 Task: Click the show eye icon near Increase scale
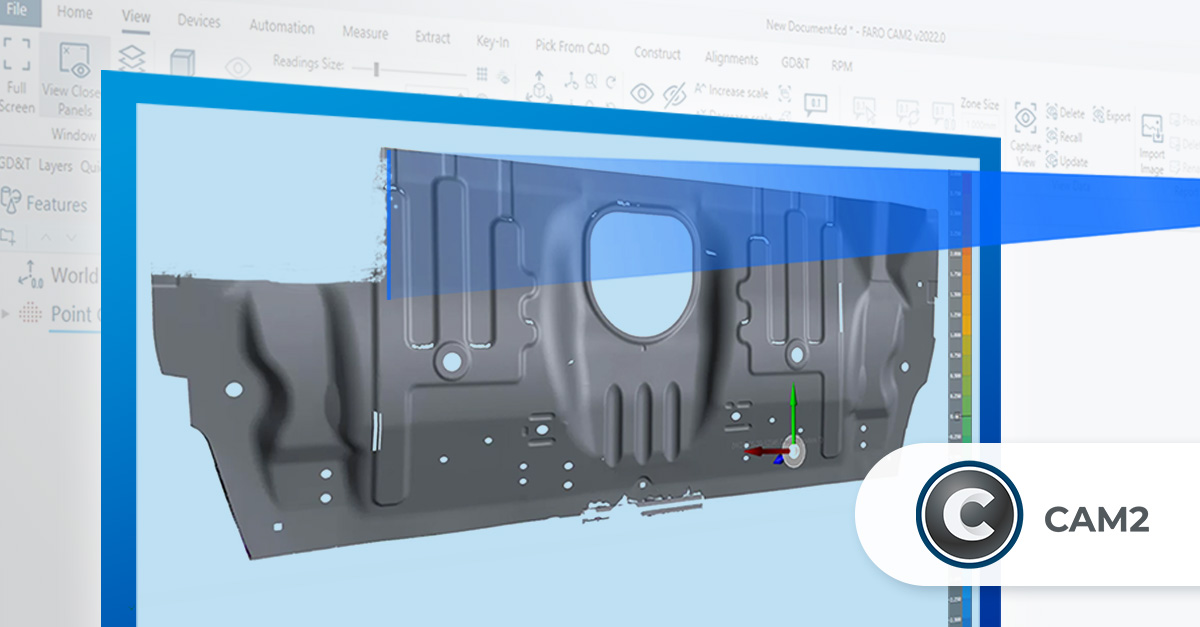(641, 94)
